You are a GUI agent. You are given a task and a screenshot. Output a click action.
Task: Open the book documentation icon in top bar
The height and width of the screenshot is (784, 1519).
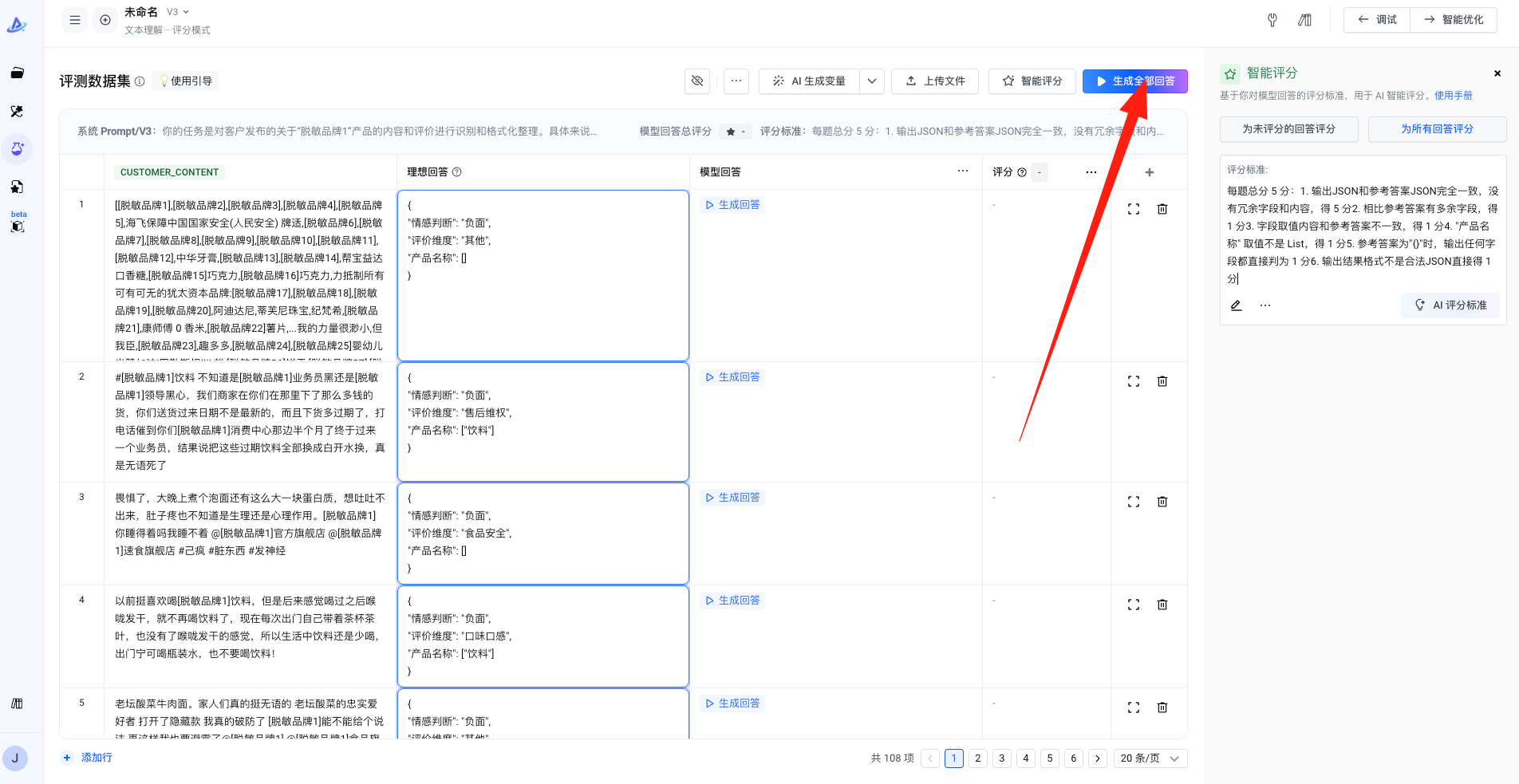pos(1305,20)
